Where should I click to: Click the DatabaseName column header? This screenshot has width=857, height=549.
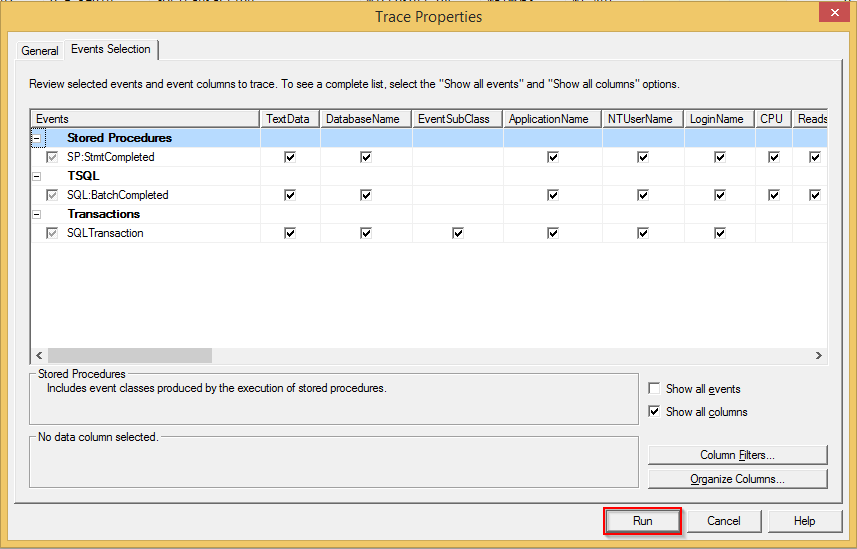[366, 119]
